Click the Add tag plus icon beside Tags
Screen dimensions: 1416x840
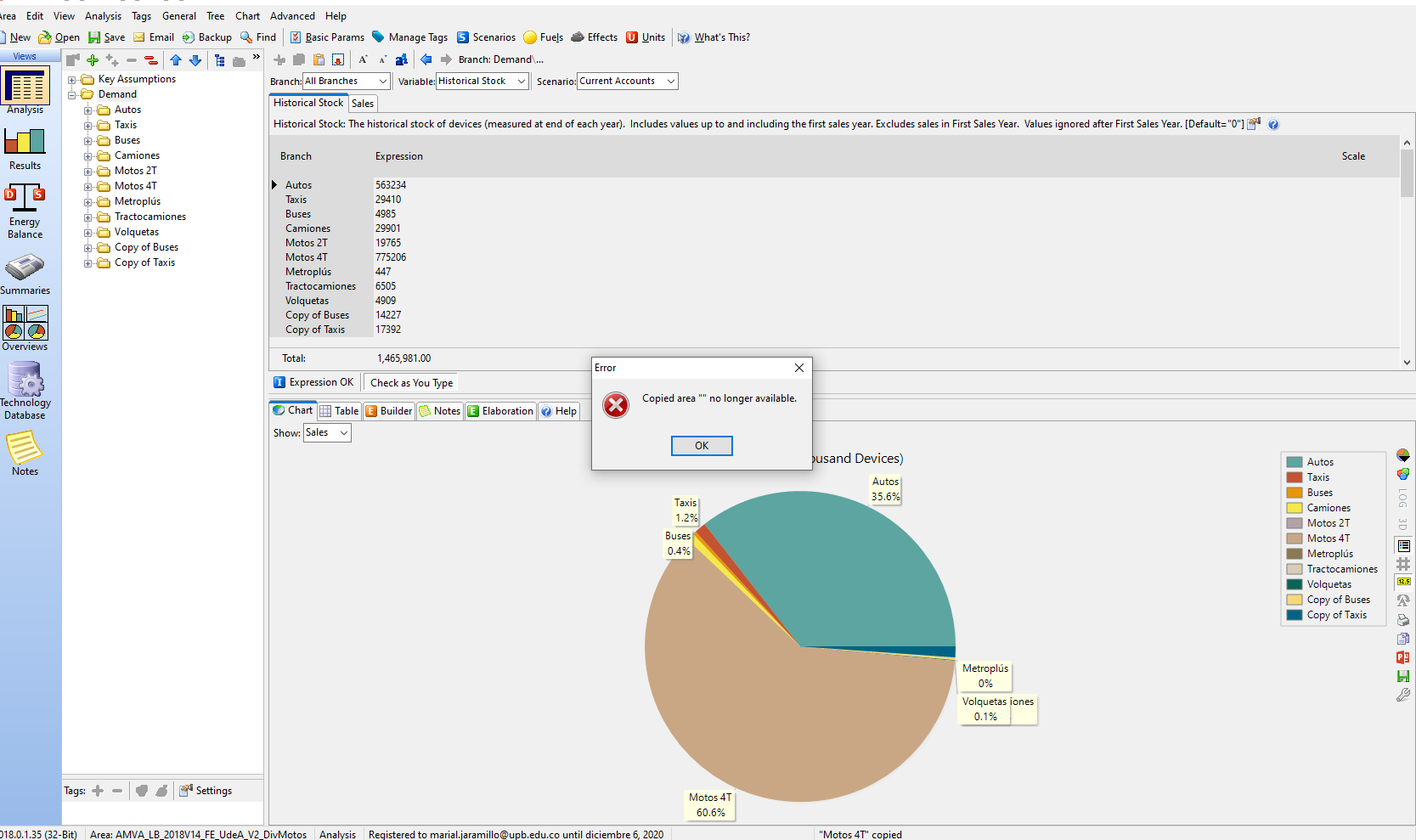[98, 791]
